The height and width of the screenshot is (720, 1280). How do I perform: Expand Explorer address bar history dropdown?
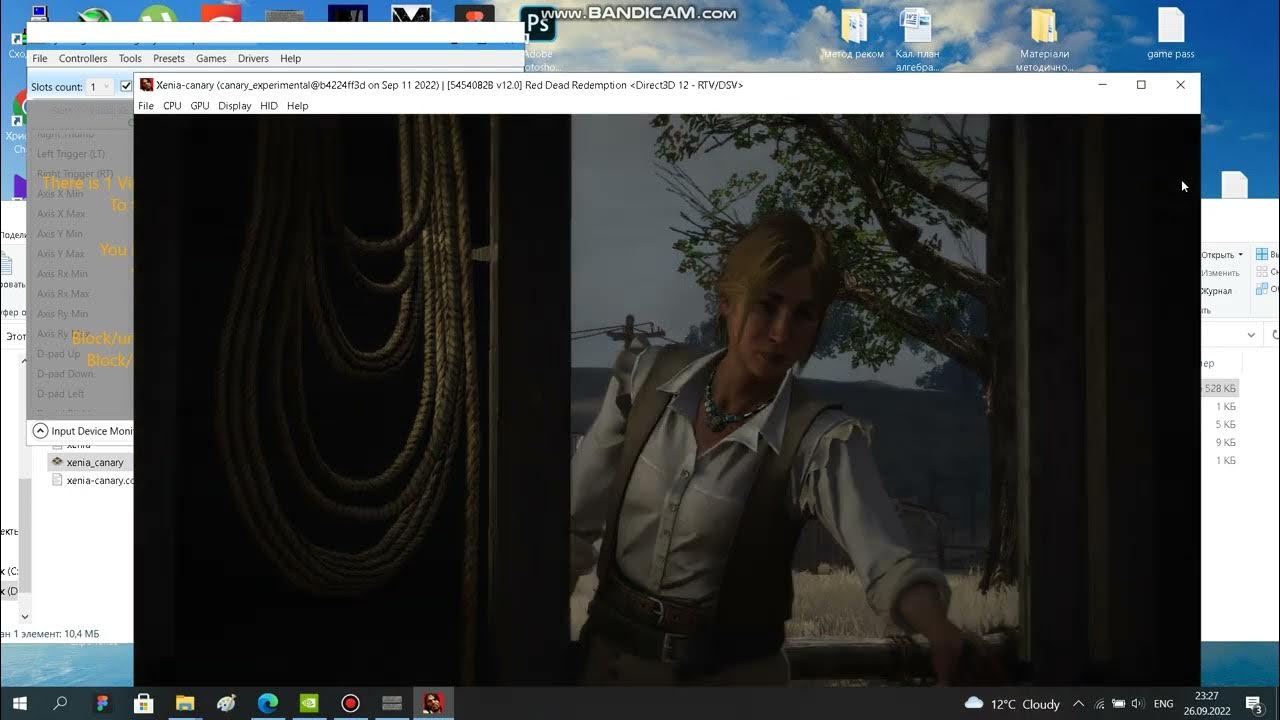coord(1251,335)
